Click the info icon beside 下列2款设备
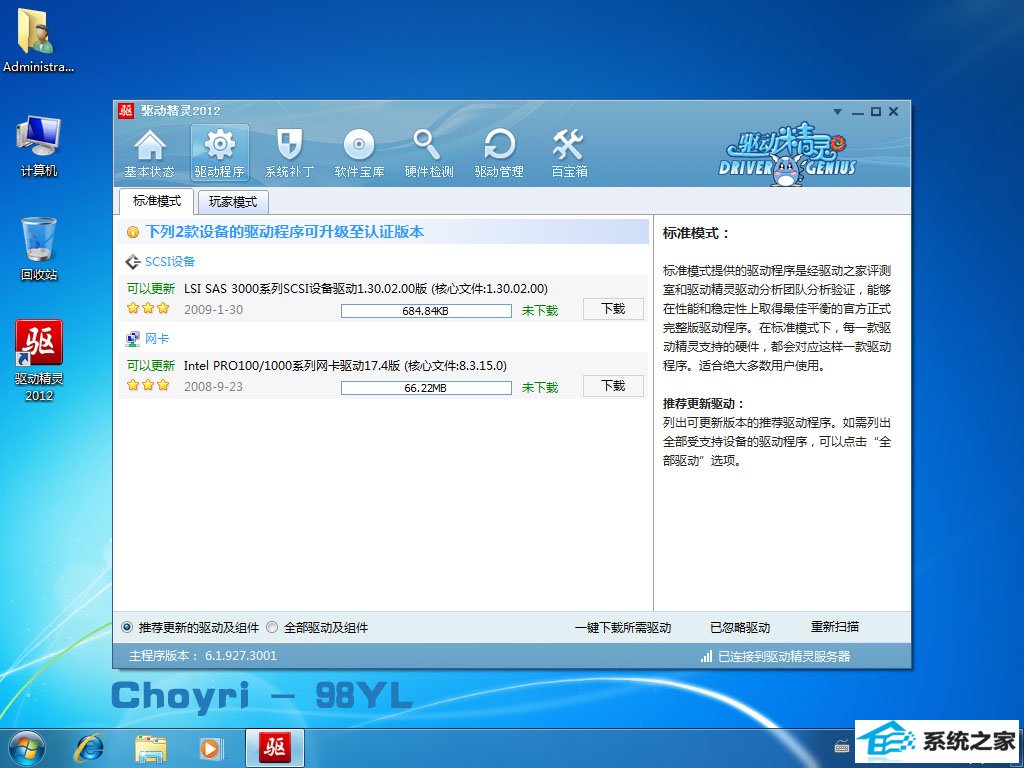Viewport: 1024px width, 768px height. 133,232
